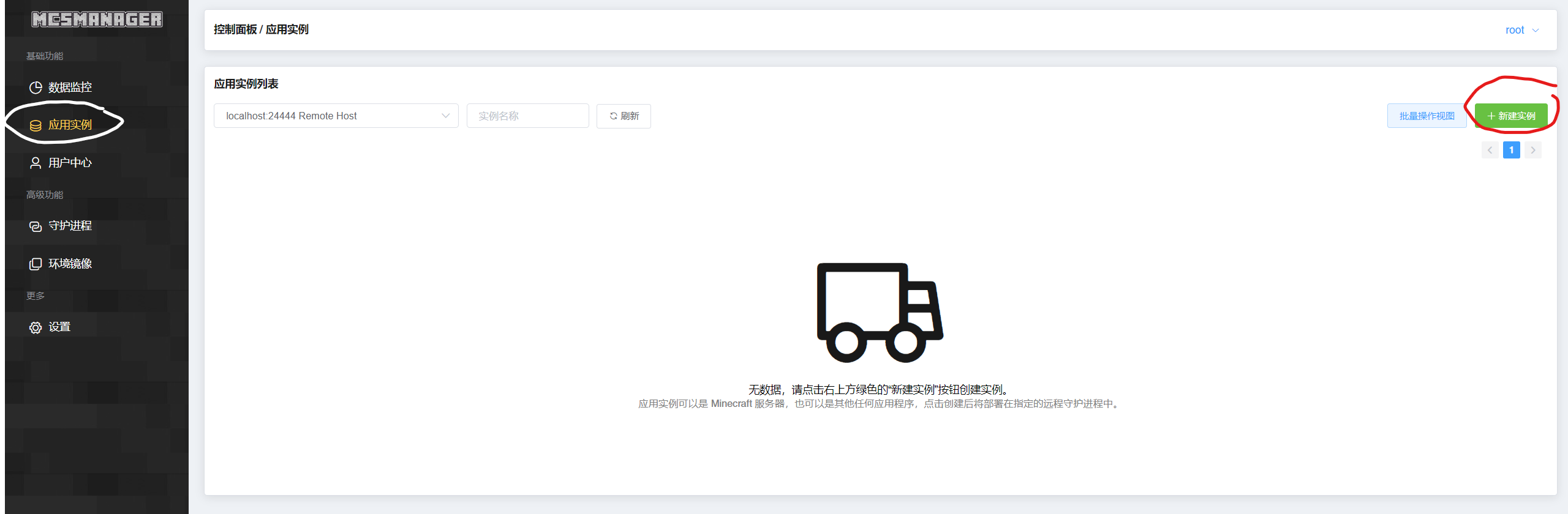1568x514 pixels.
Task: Click the database icon beside 应用实例
Action: [x=36, y=125]
